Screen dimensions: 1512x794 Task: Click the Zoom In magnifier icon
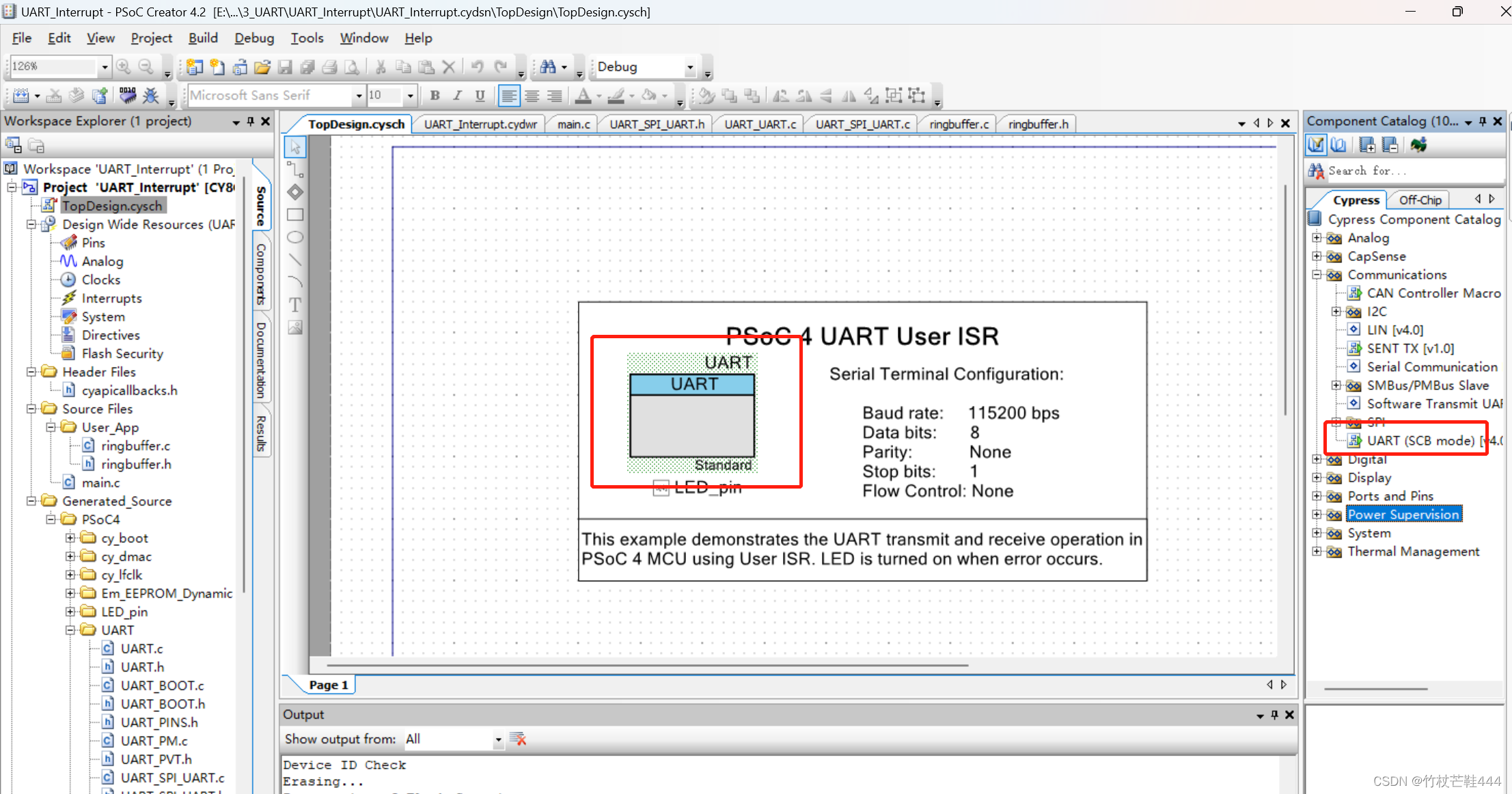coord(124,66)
